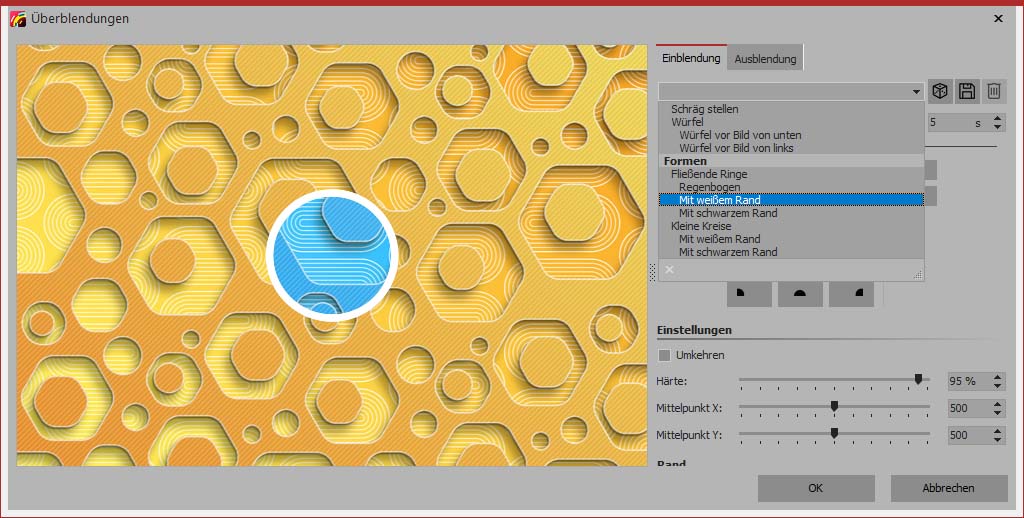Enable the Umkehren checkbox
This screenshot has height=518, width=1024.
[665, 355]
